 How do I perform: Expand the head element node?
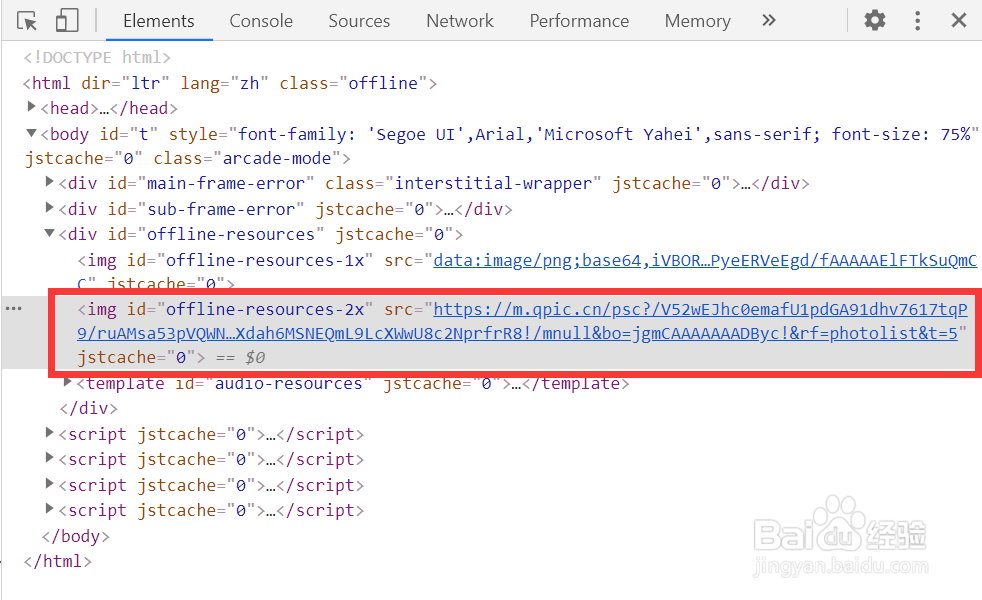(x=31, y=107)
